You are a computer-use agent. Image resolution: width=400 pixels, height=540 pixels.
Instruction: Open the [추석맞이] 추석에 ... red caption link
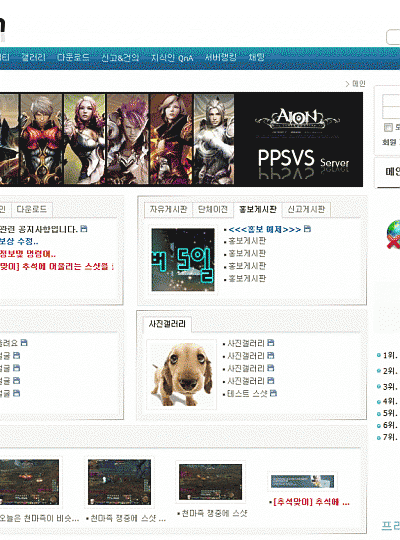[x=311, y=502]
